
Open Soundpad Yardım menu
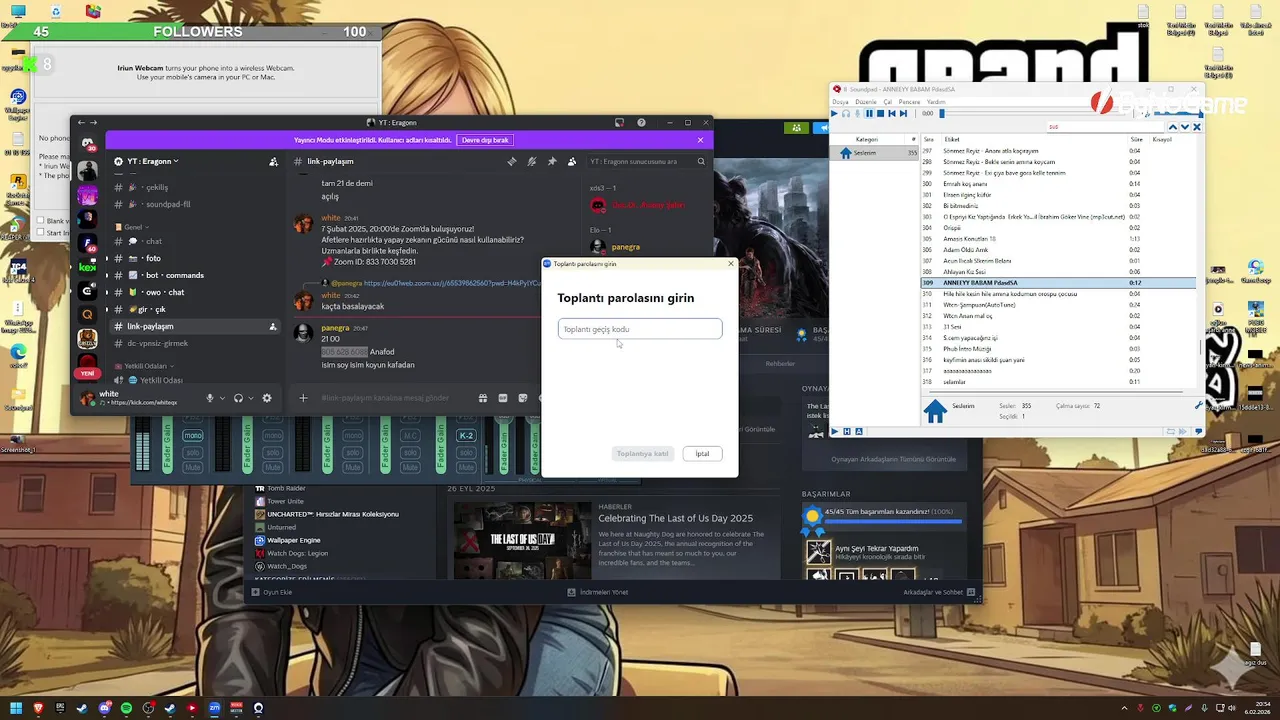point(936,102)
